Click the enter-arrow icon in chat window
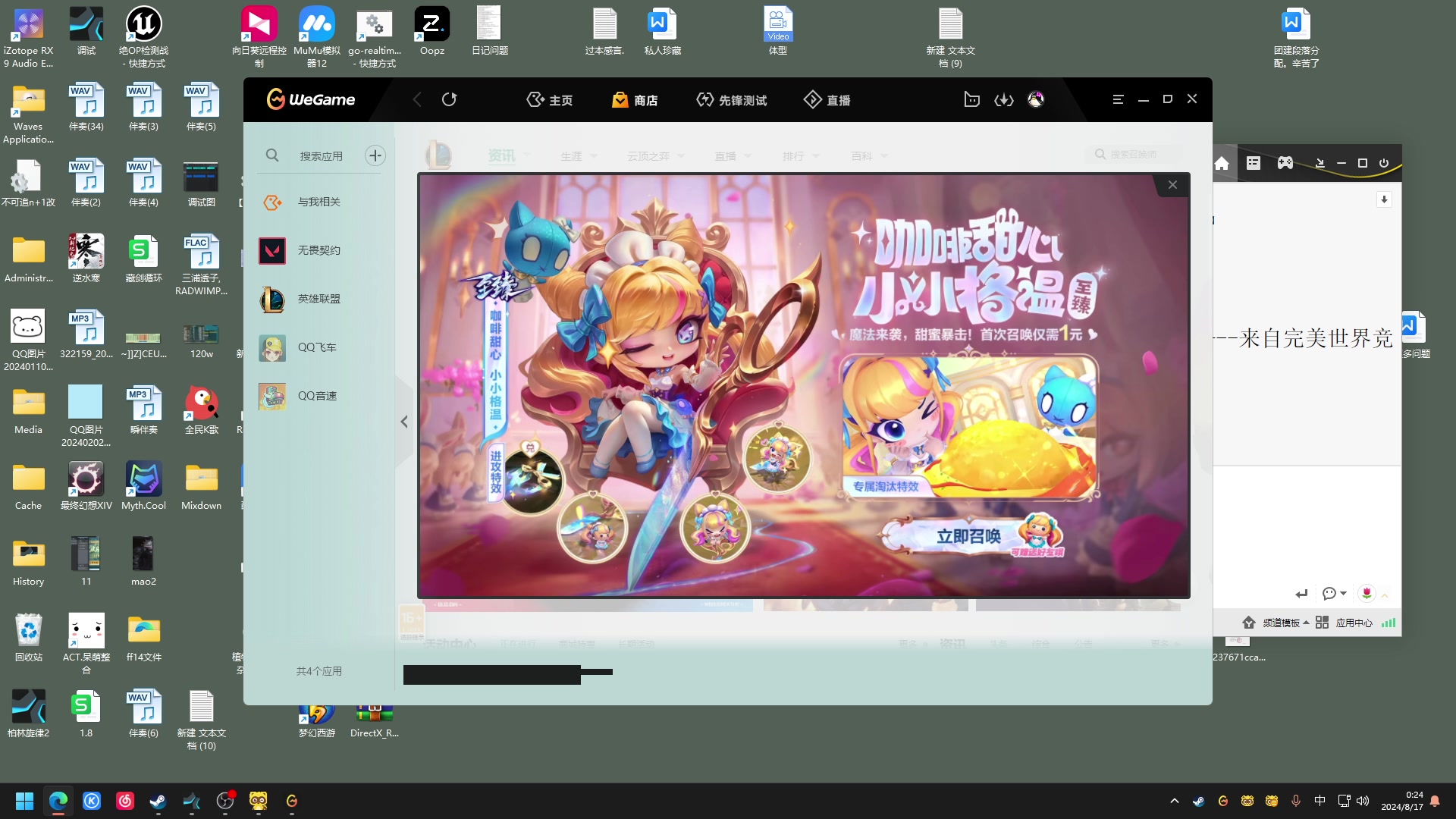This screenshot has height=819, width=1456. (1302, 594)
